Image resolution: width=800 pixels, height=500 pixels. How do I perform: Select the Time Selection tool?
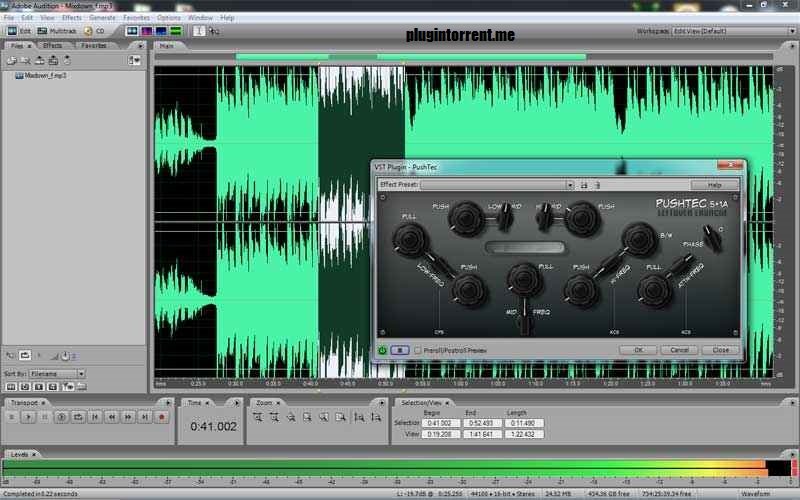point(199,31)
